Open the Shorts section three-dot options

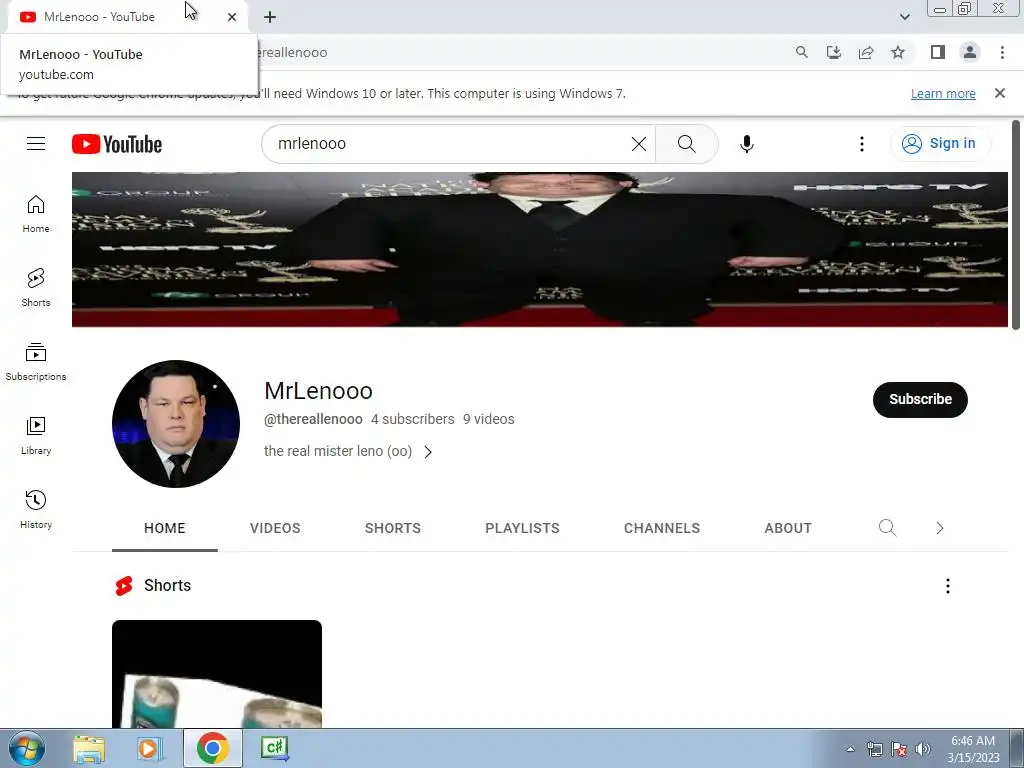948,586
